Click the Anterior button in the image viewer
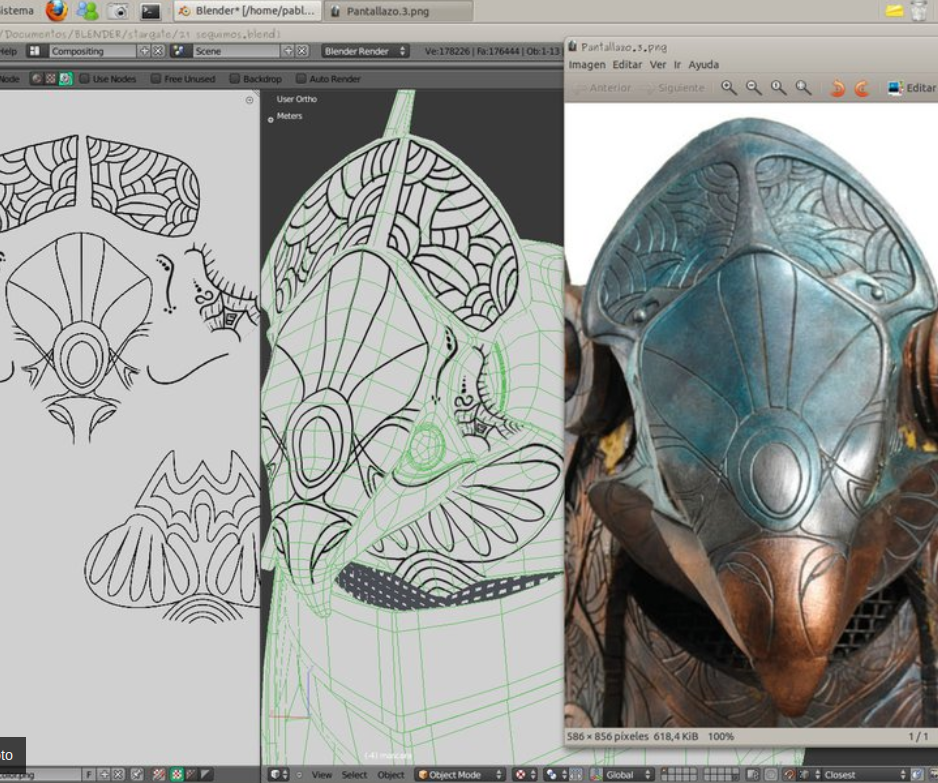 pyautogui.click(x=602, y=88)
